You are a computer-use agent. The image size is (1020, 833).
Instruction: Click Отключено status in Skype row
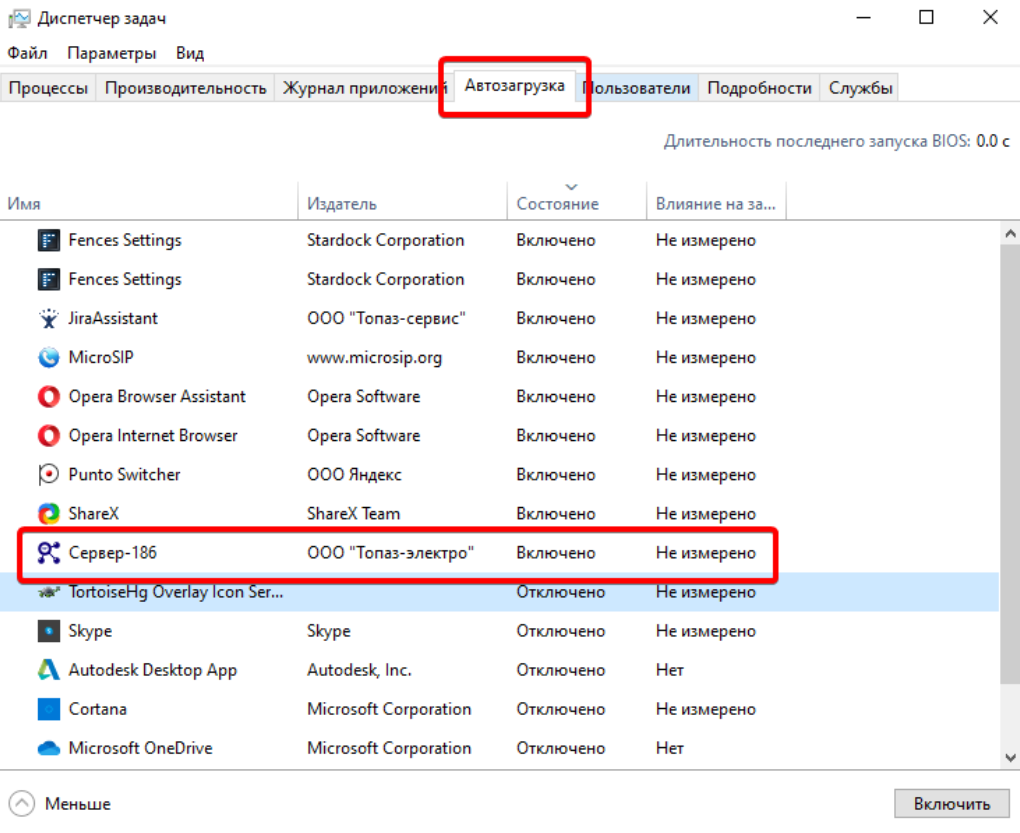click(x=561, y=631)
